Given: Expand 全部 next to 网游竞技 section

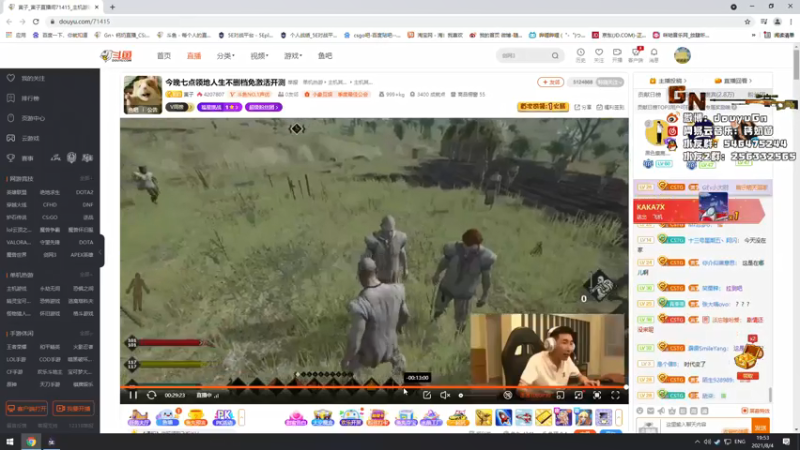Looking at the screenshot, I should click(86, 179).
